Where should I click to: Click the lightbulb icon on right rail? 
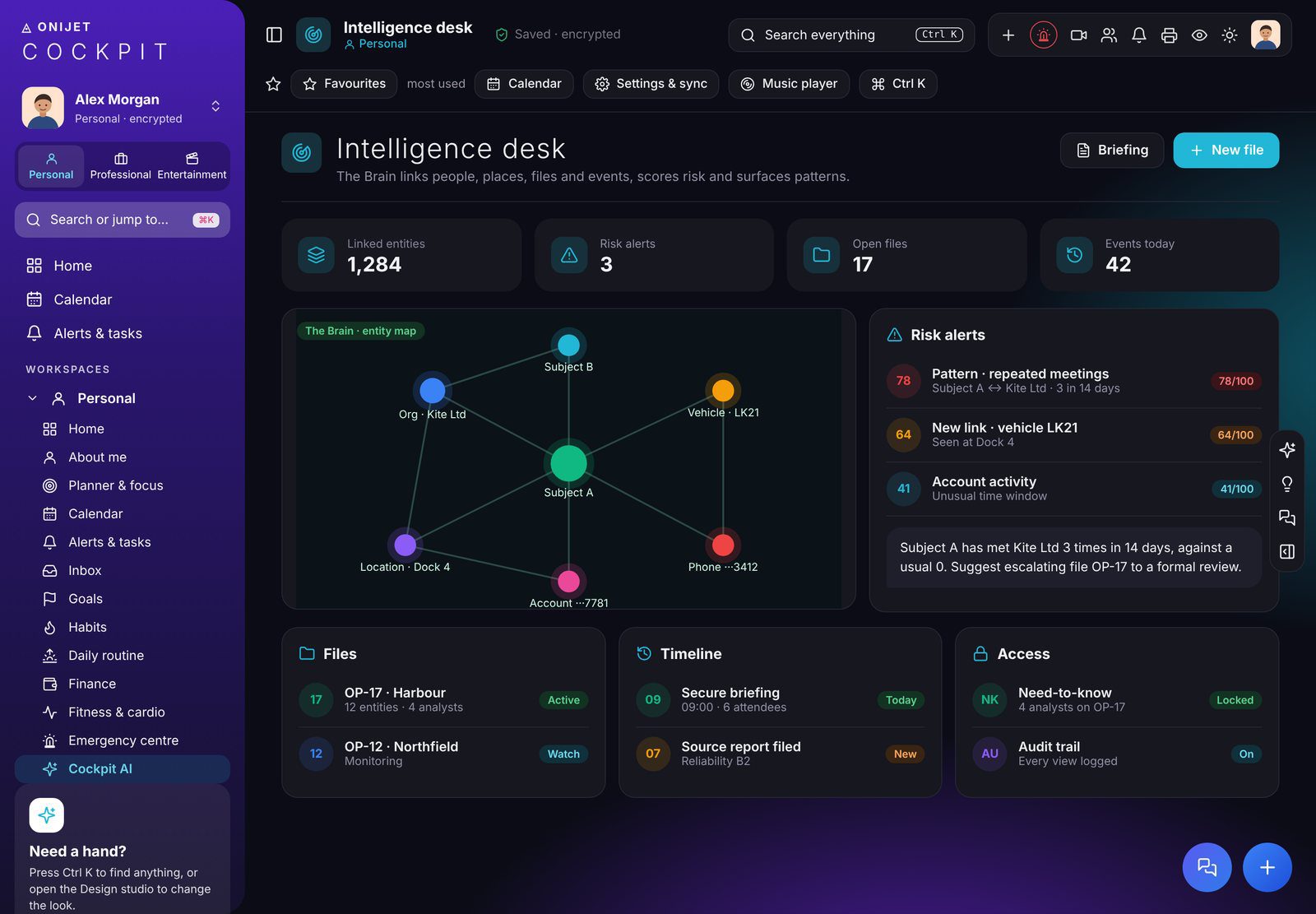pos(1287,484)
